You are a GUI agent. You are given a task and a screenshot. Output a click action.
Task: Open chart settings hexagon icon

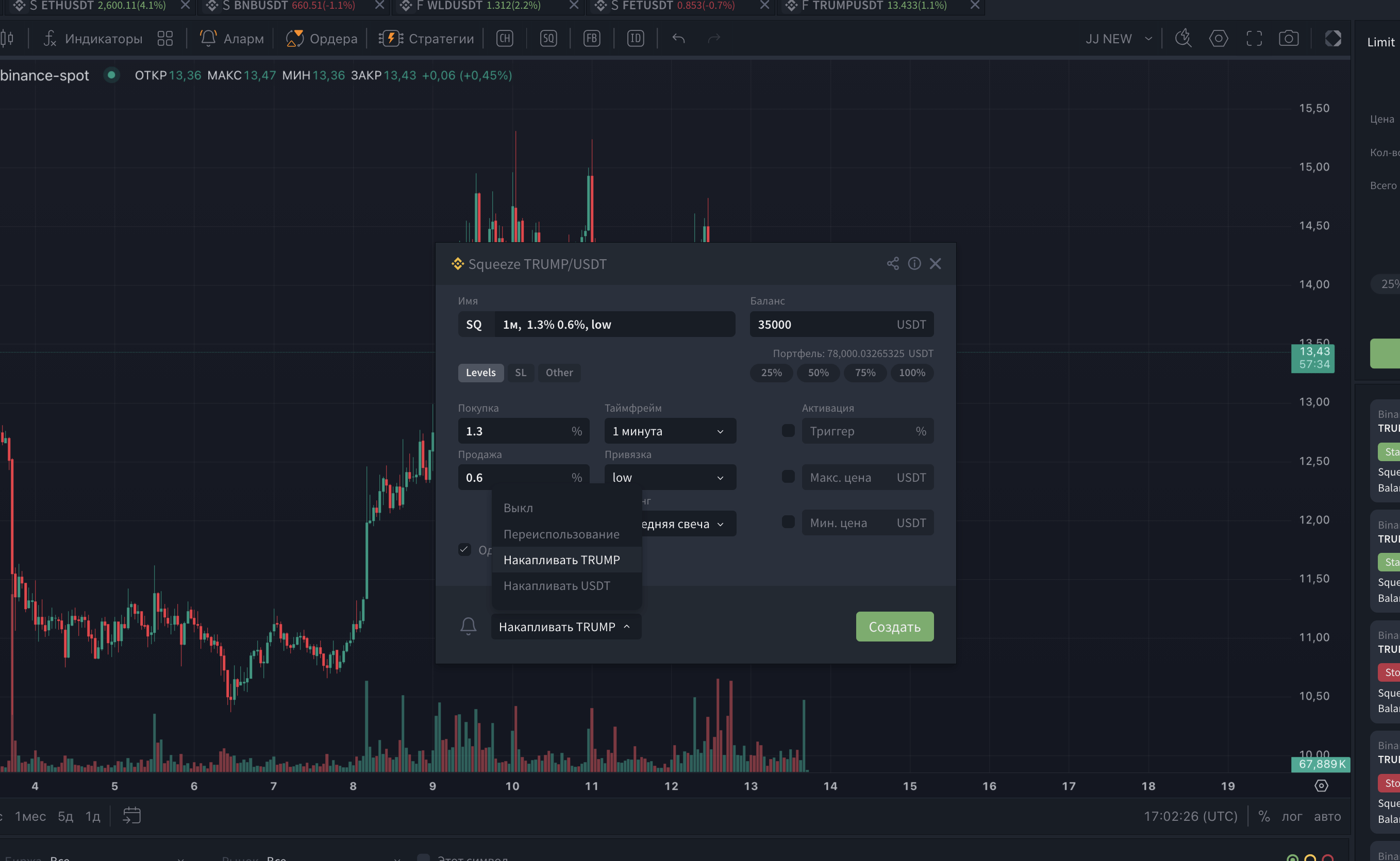[1219, 39]
